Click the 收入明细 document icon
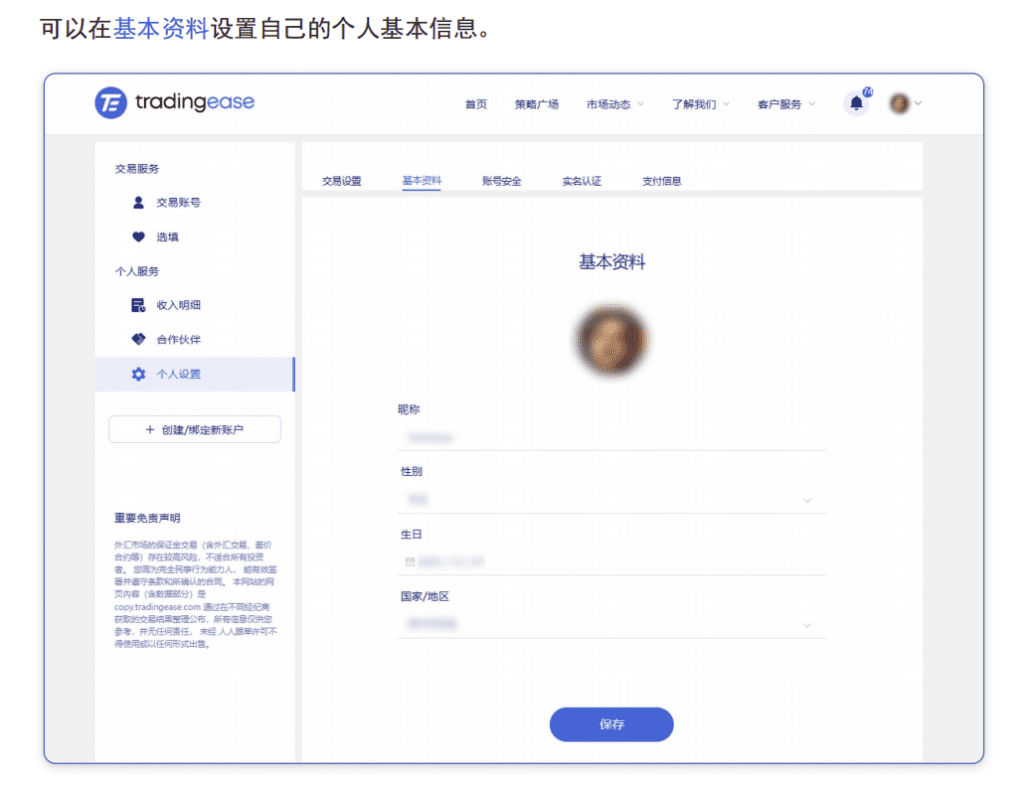 tap(139, 305)
